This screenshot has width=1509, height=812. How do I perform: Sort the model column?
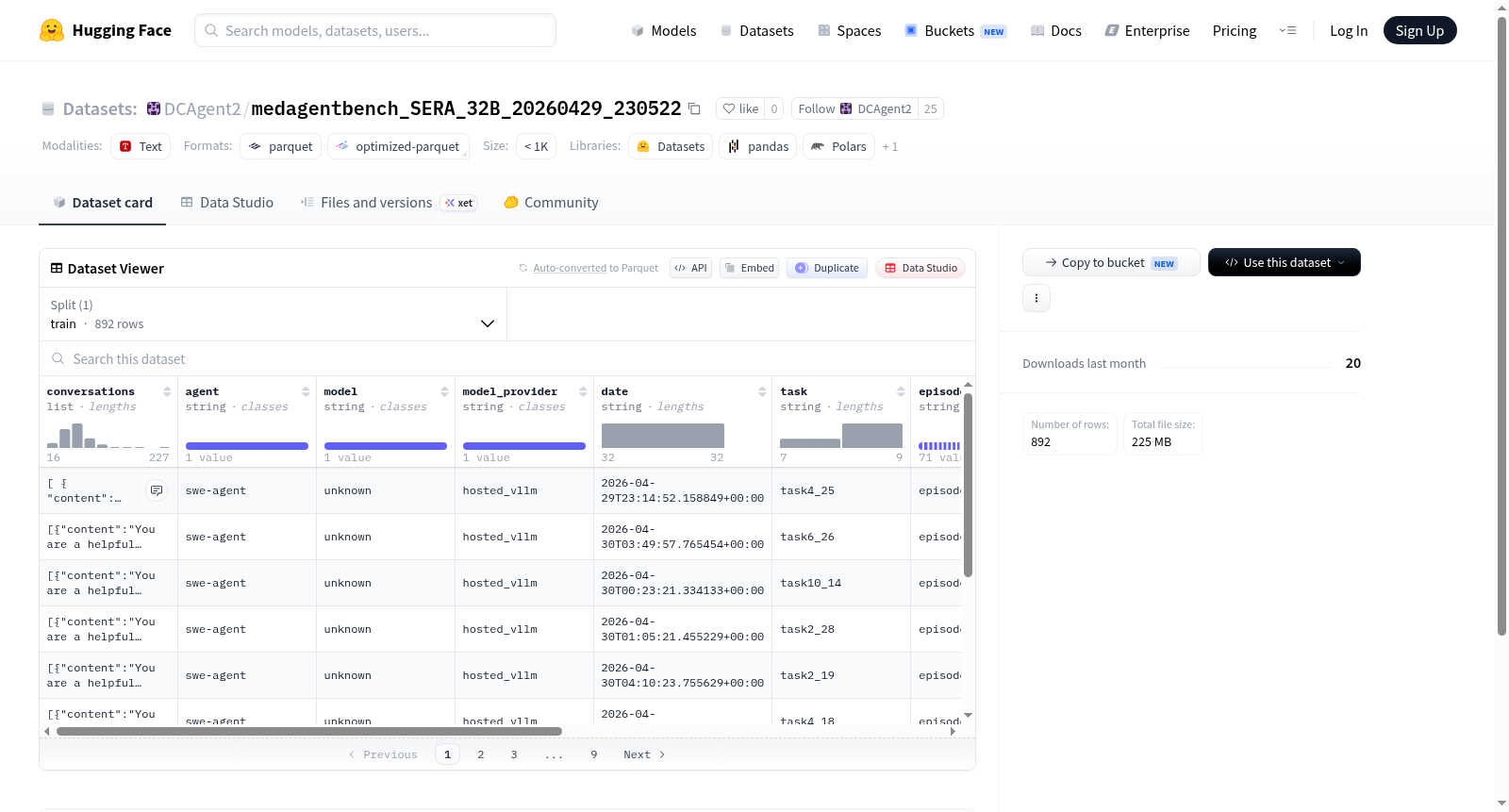pyautogui.click(x=444, y=391)
